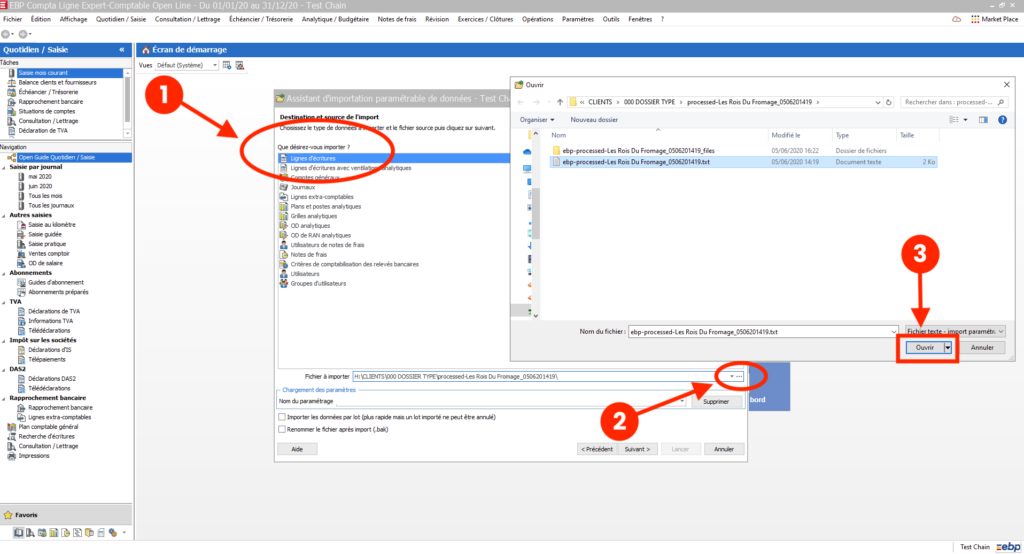Click the EBP app icon in title bar
Screen dimensions: 1024x554
point(4,5)
